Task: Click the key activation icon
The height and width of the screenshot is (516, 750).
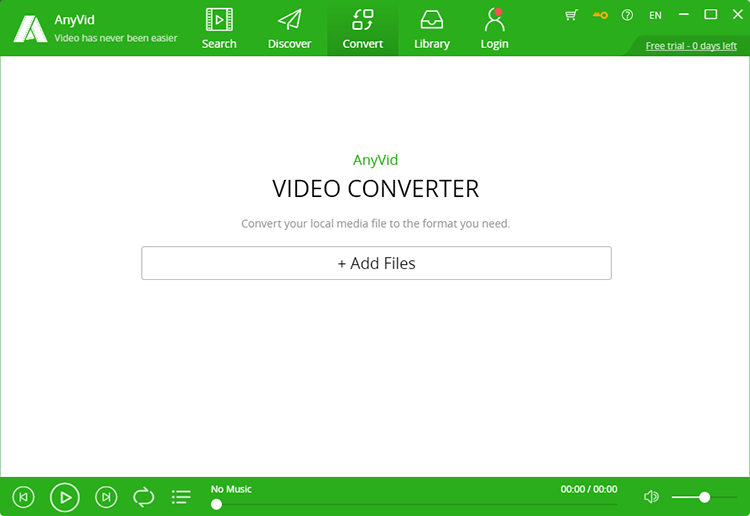Action: click(600, 15)
